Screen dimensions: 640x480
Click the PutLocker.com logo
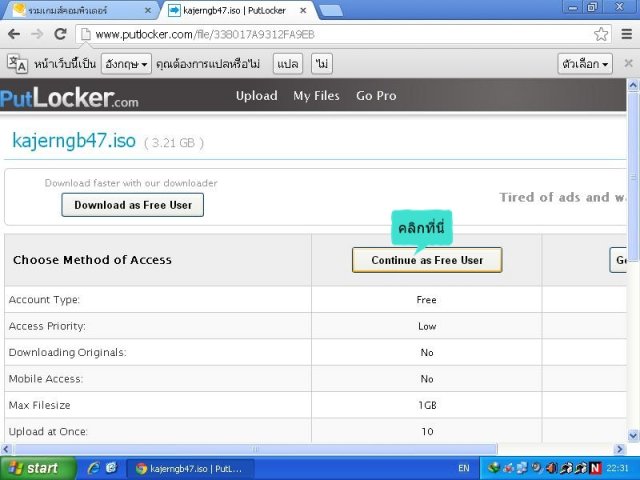69,98
